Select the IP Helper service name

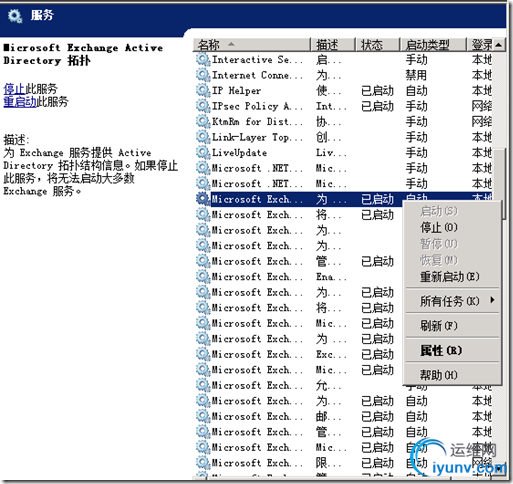tap(236, 90)
